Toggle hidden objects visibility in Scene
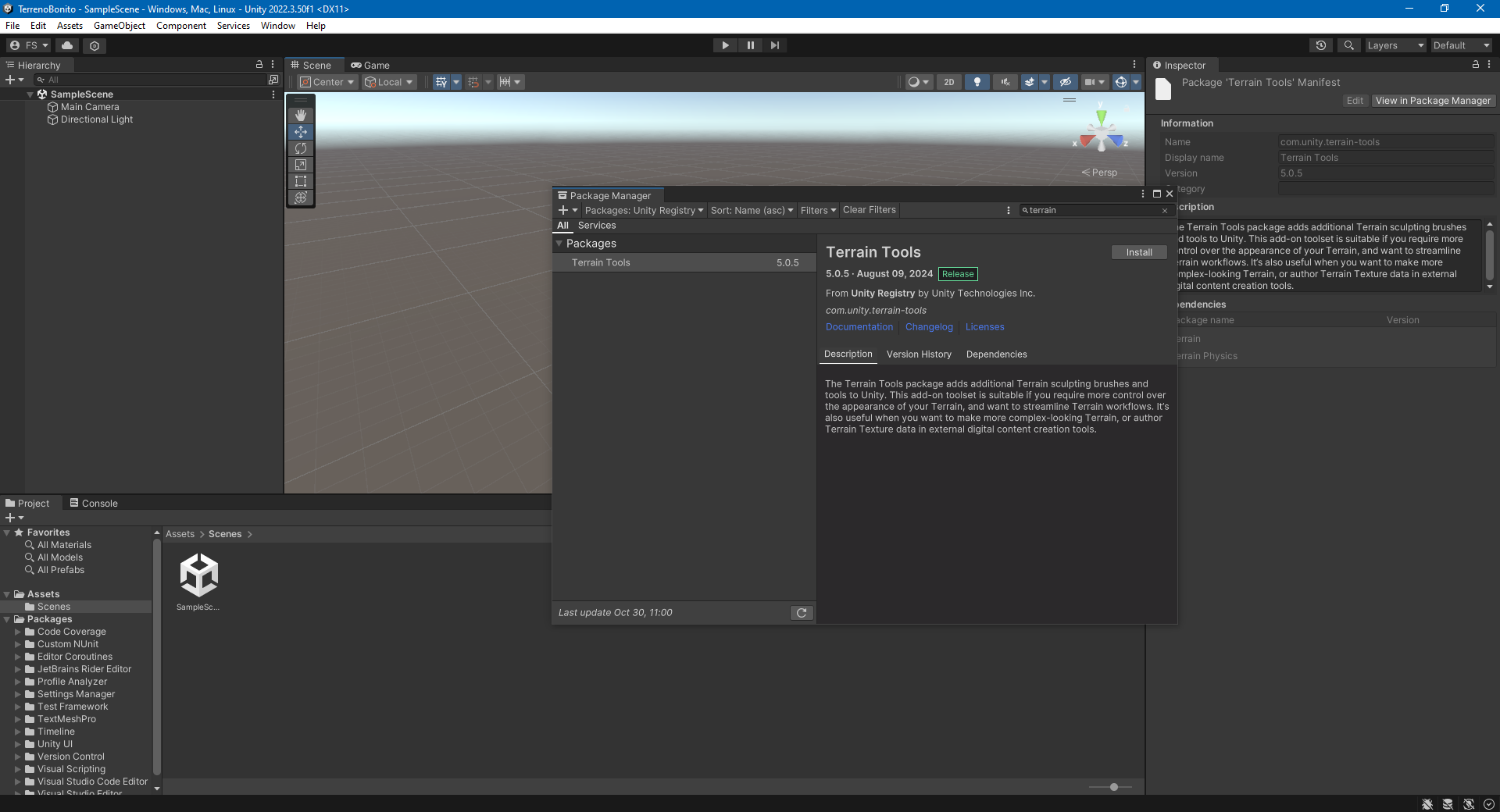 tap(1065, 82)
